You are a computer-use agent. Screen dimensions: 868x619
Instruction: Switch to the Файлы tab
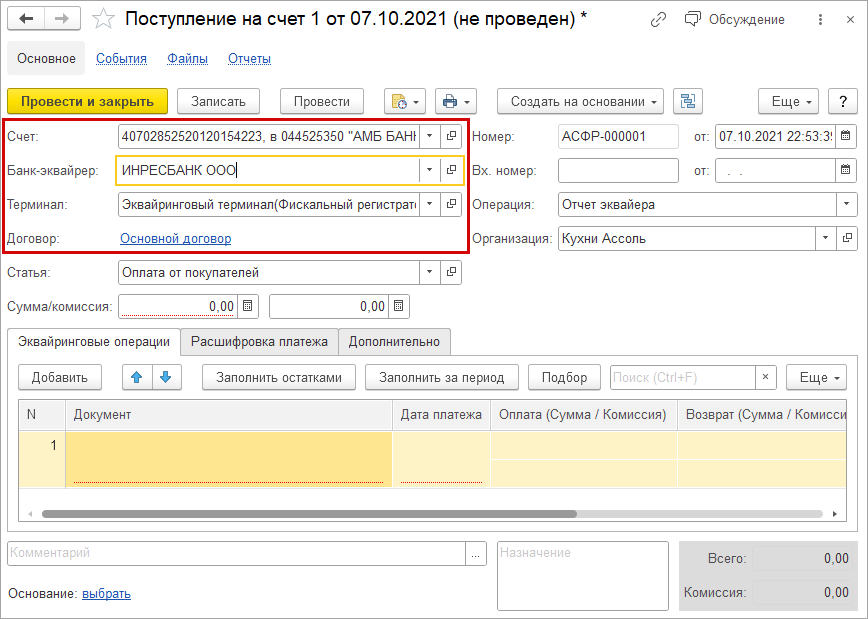click(188, 59)
